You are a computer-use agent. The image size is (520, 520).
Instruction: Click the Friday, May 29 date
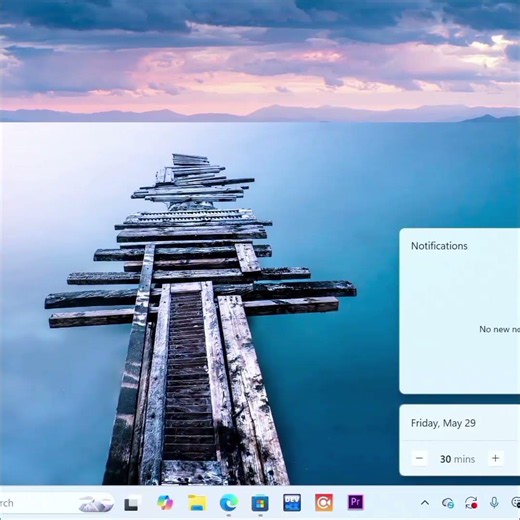click(x=443, y=423)
